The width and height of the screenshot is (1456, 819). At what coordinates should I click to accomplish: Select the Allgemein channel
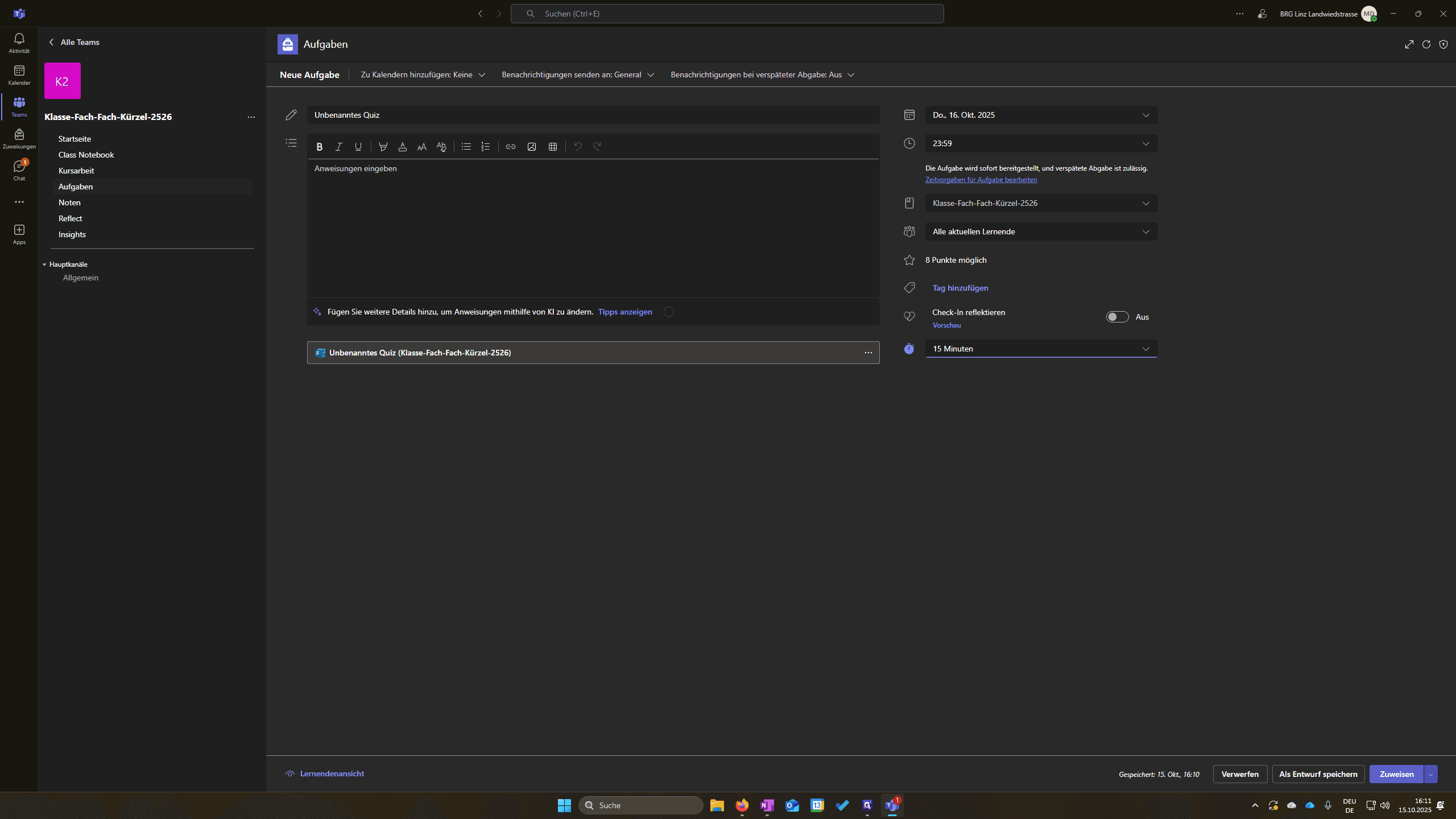[x=81, y=278]
